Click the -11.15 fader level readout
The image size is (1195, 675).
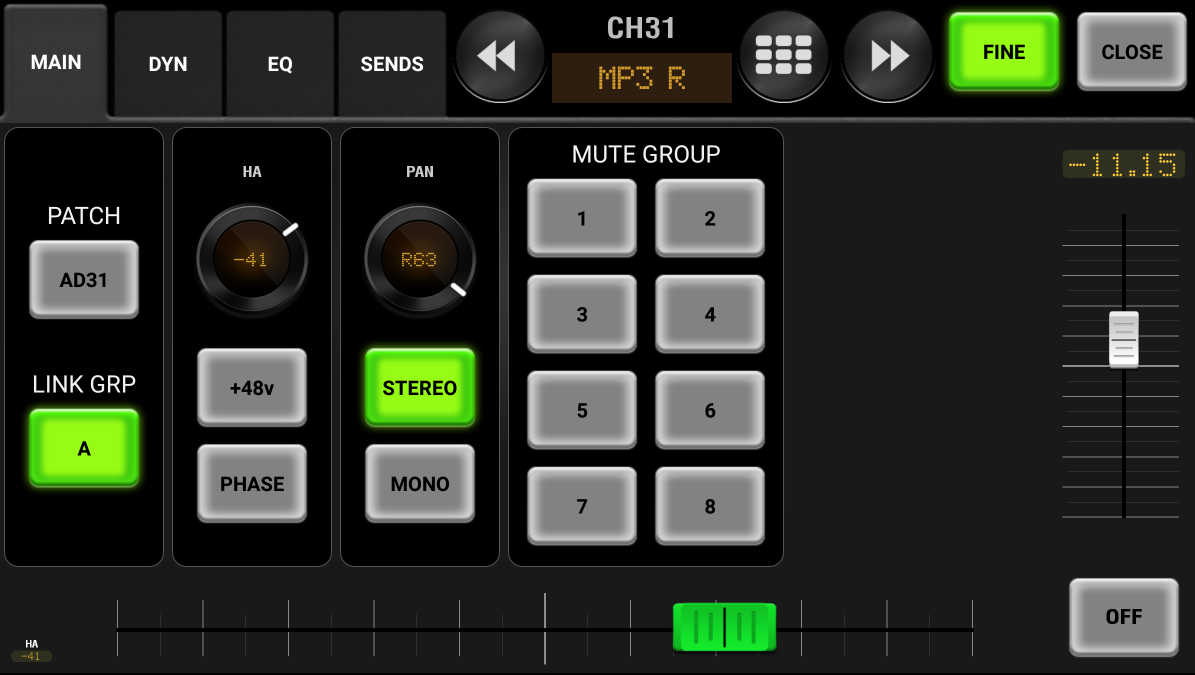1123,165
